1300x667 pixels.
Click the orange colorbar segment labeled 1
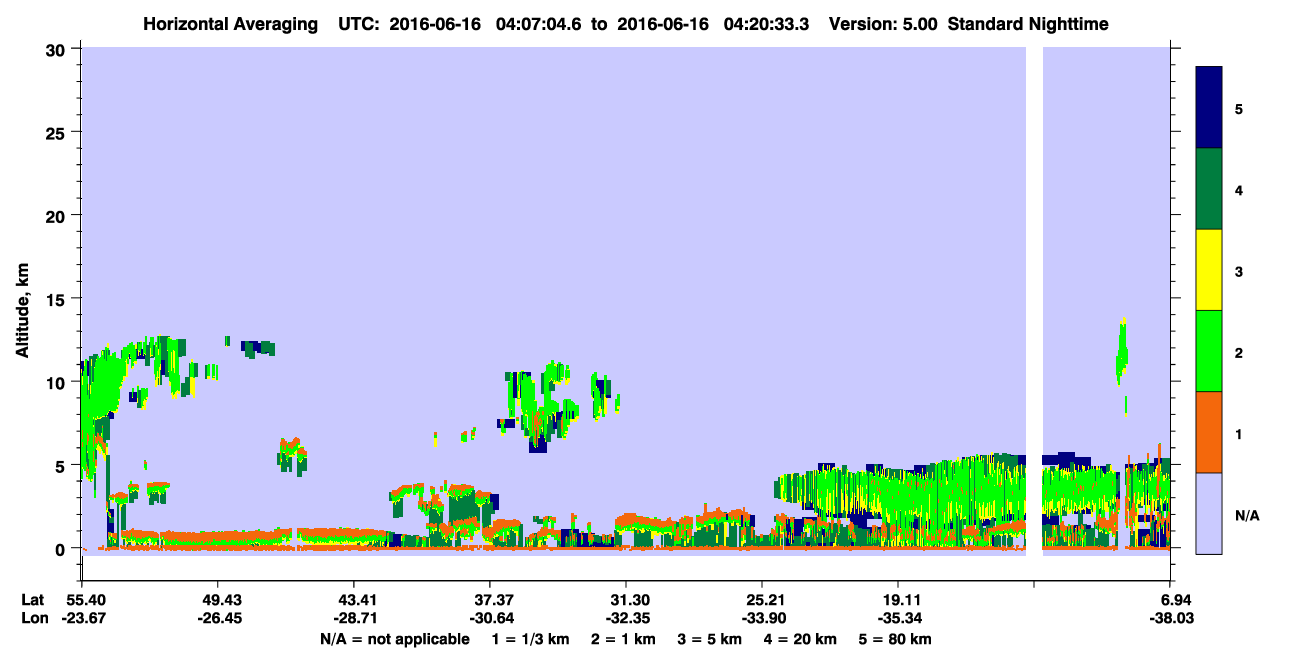click(1209, 432)
